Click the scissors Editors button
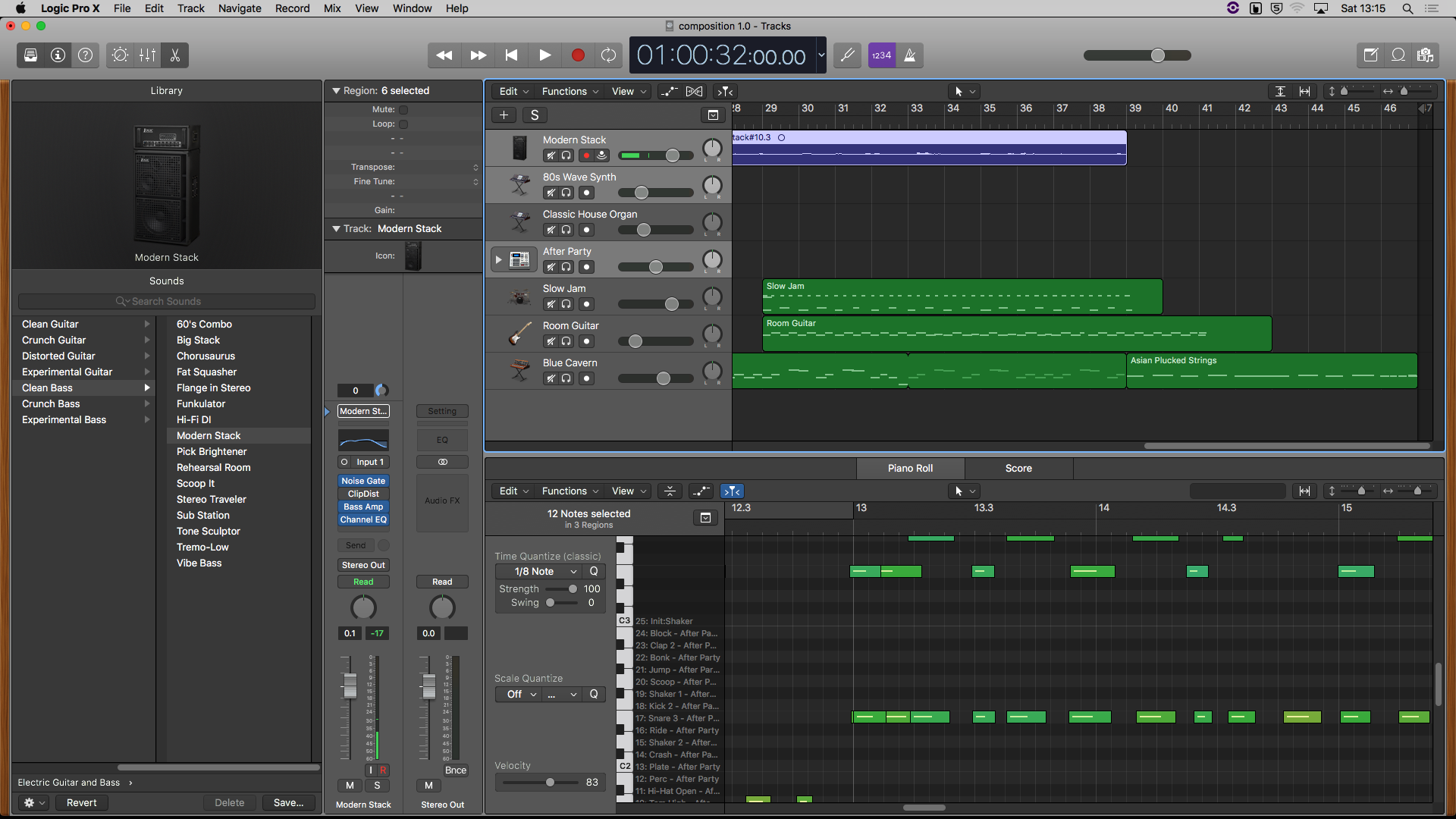Image resolution: width=1456 pixels, height=819 pixels. (x=175, y=55)
